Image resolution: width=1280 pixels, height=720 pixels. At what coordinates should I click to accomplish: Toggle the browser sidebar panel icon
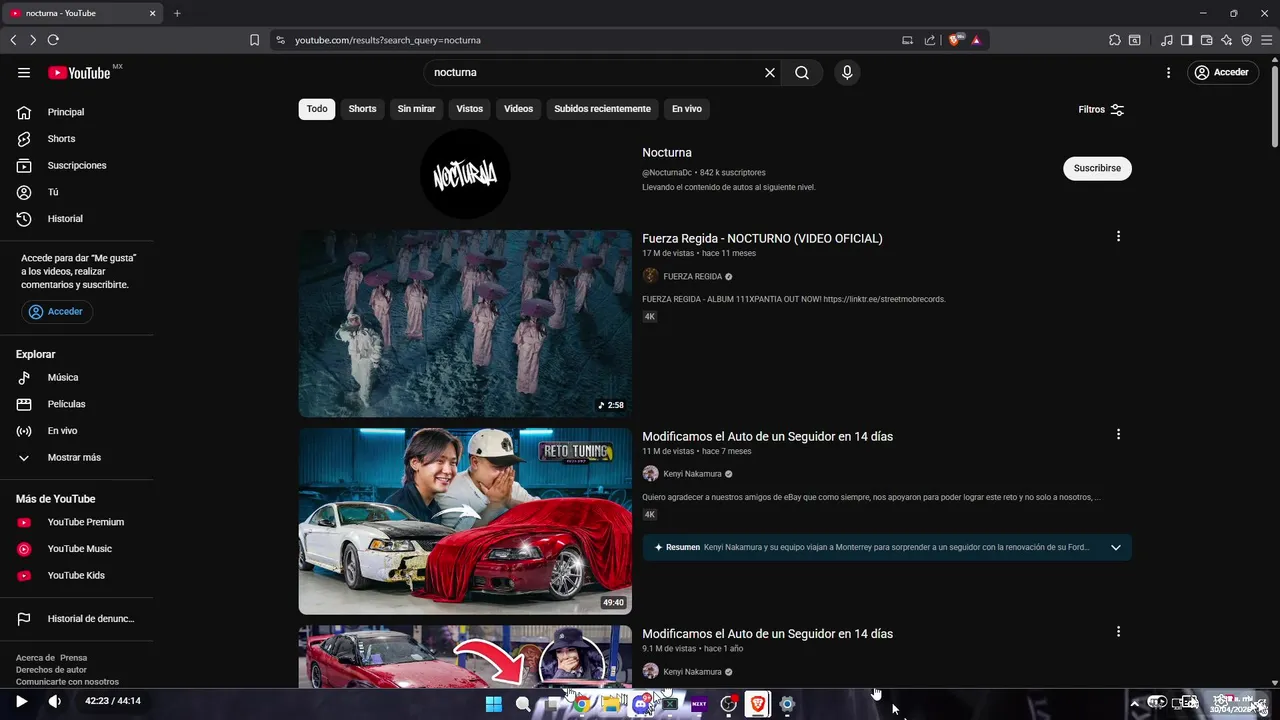pyautogui.click(x=1186, y=40)
